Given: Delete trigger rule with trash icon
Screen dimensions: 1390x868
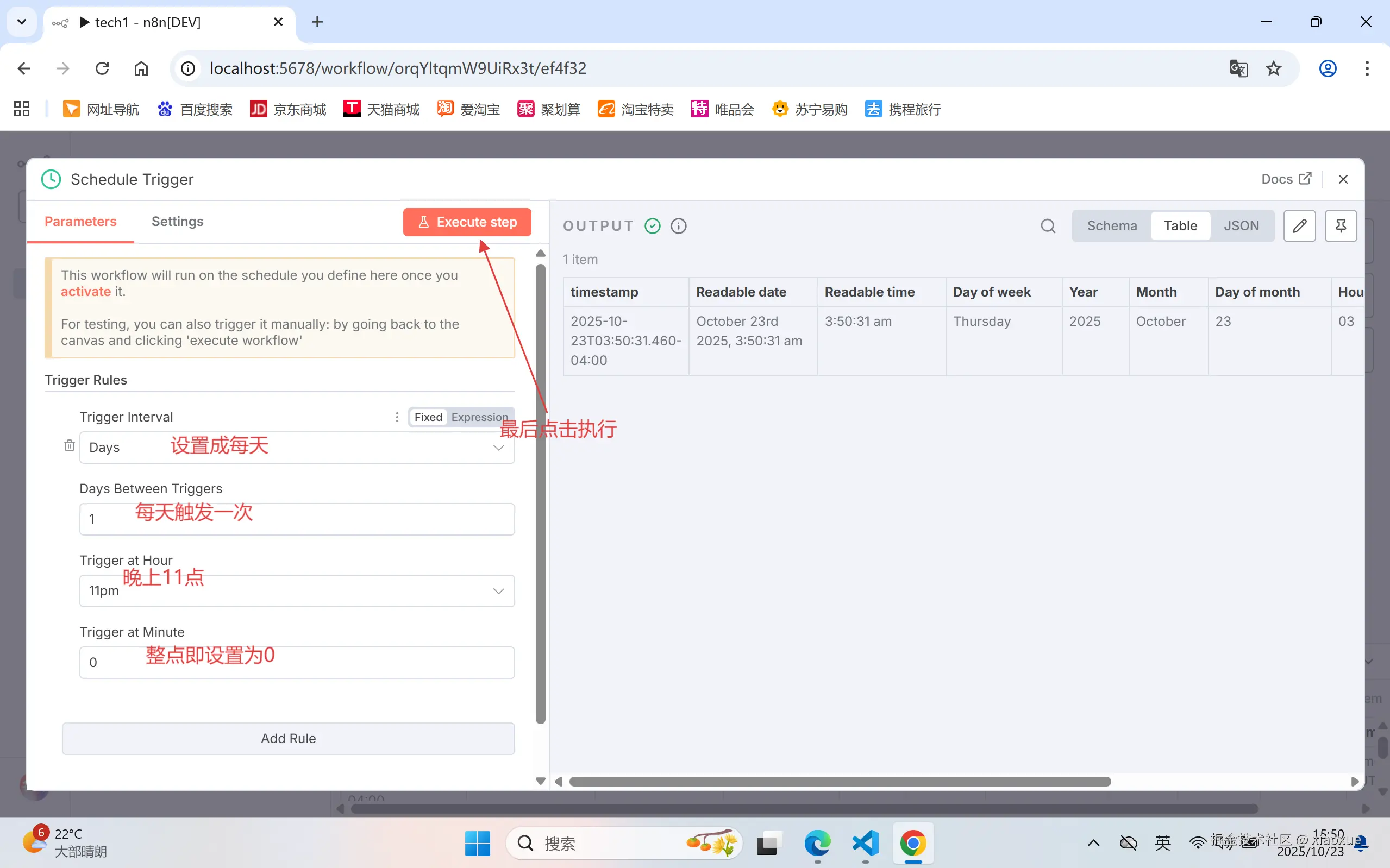Looking at the screenshot, I should click(x=69, y=446).
